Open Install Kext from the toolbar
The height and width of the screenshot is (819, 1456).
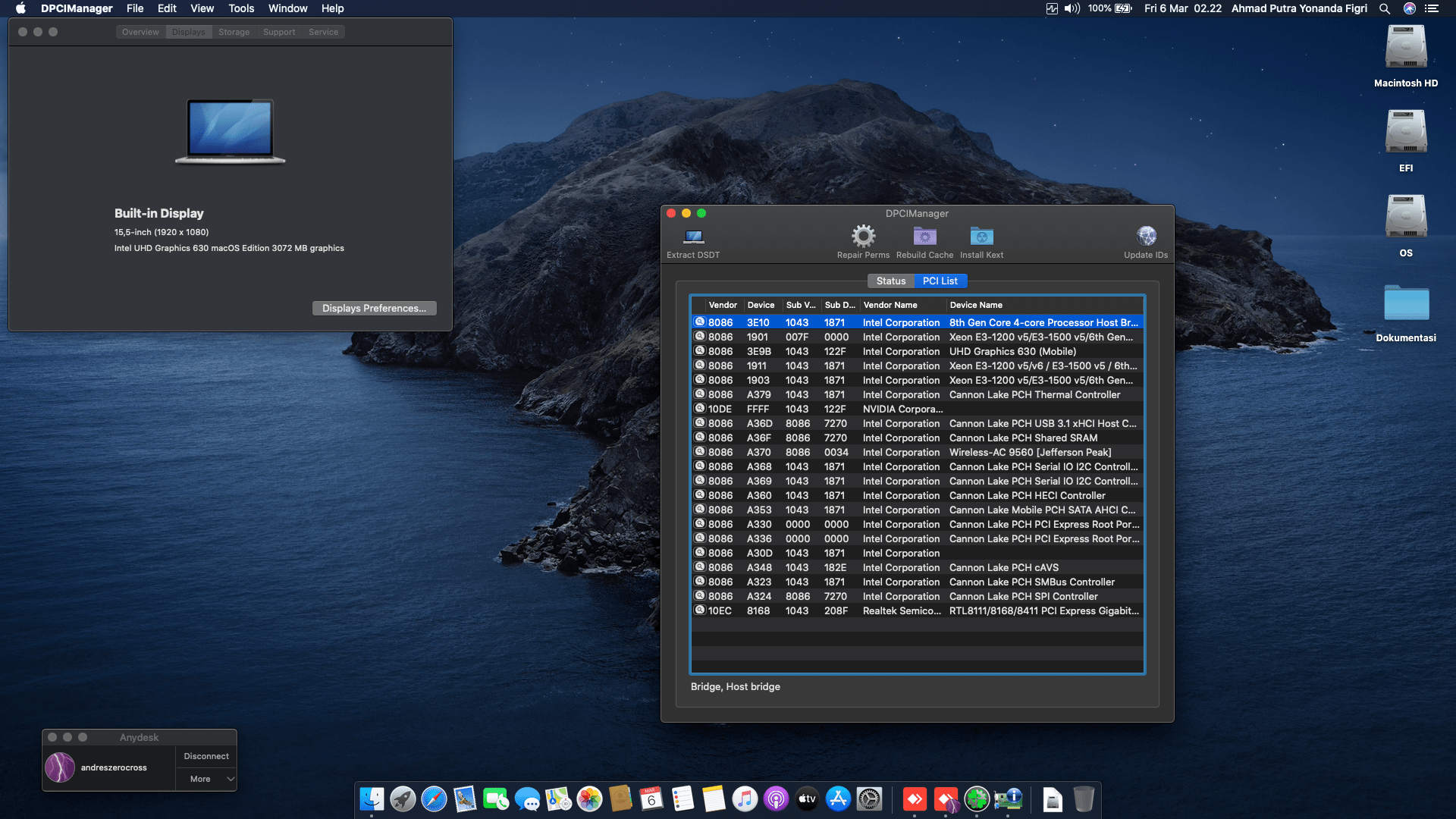pyautogui.click(x=981, y=237)
